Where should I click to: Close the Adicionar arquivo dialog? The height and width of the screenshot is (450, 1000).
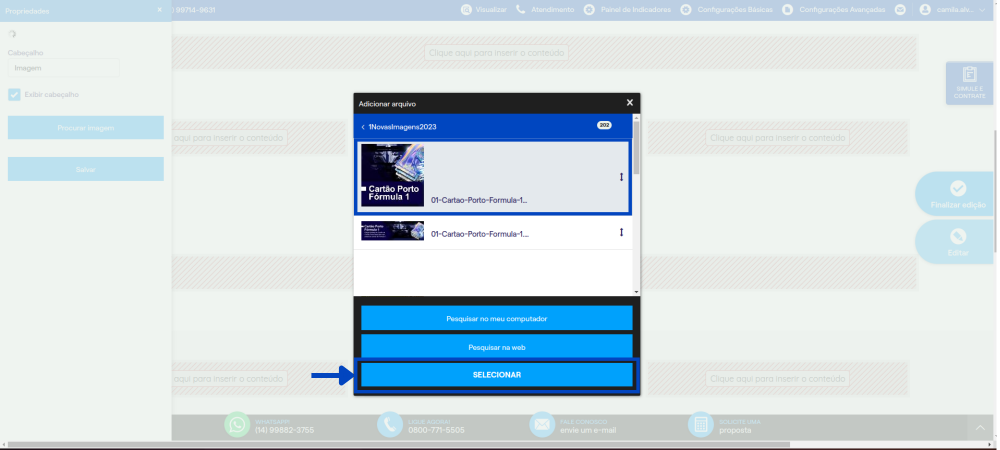click(629, 103)
